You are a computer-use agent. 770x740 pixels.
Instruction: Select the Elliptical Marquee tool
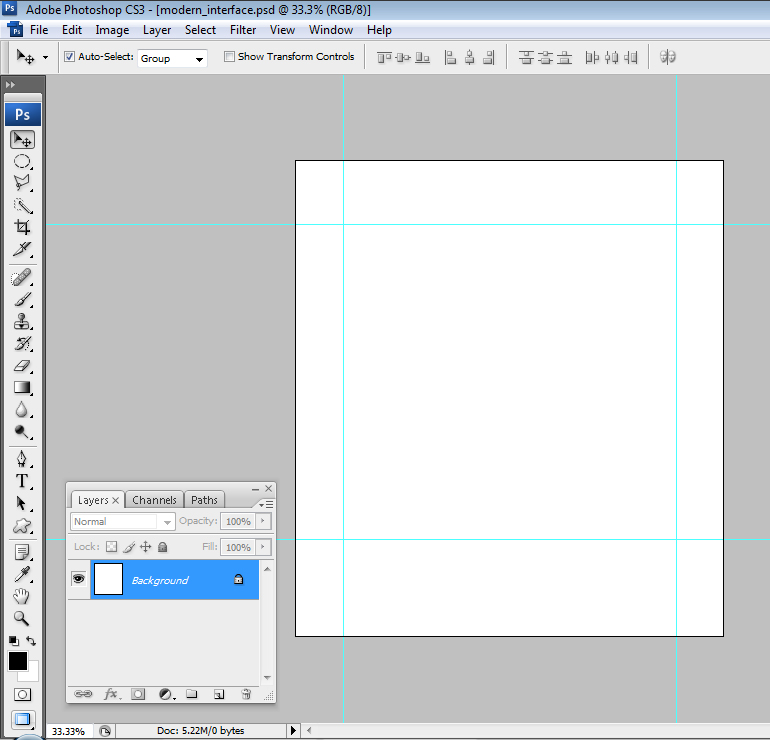pyautogui.click(x=22, y=162)
